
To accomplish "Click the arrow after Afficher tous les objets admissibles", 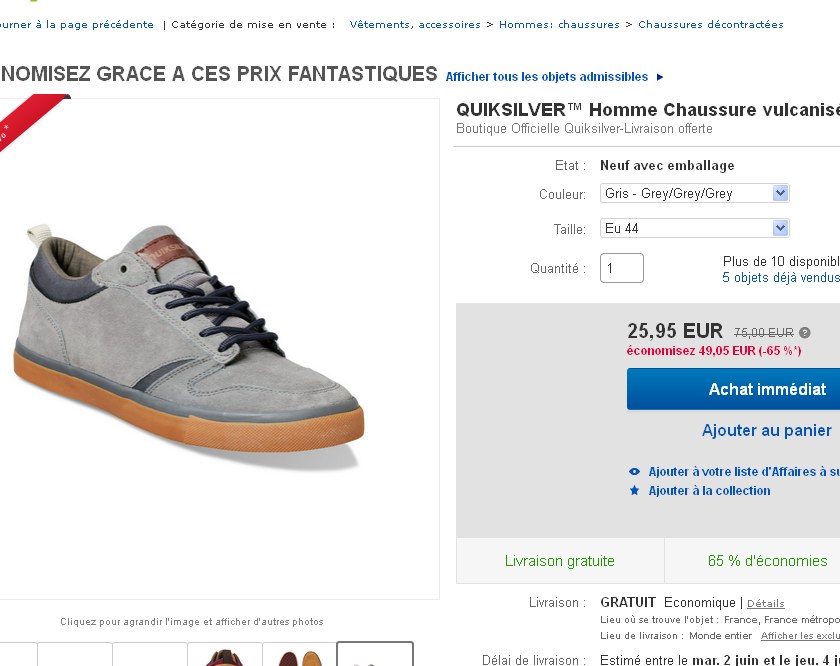I will click(x=660, y=77).
